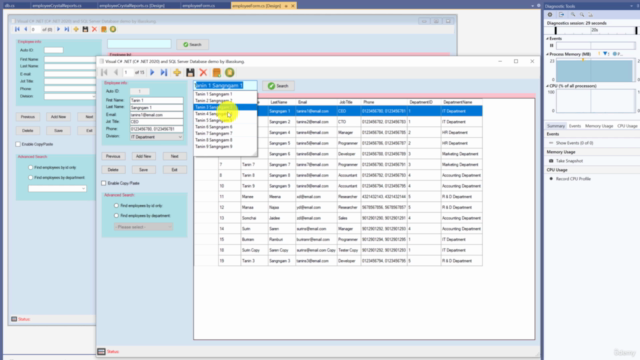Floppy save icon in background designer form toolbar
This screenshot has width=640, height=360.
click(x=85, y=29)
